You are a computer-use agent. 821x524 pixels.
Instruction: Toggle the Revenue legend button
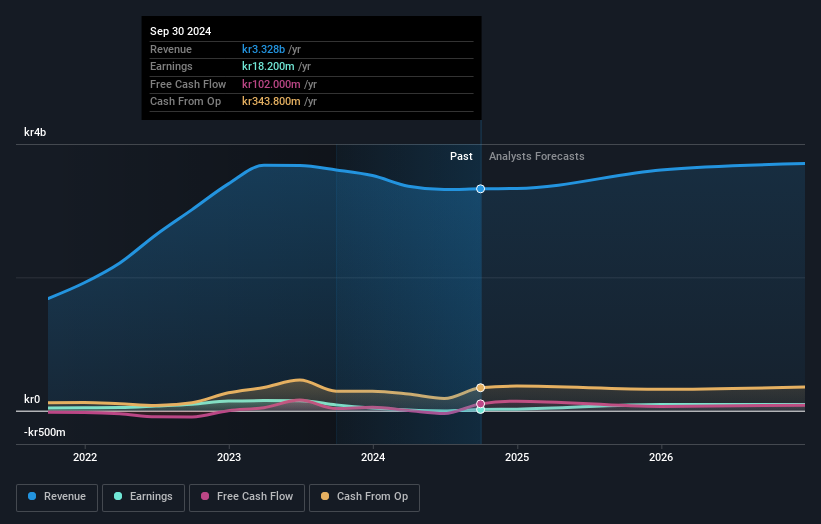[57, 497]
